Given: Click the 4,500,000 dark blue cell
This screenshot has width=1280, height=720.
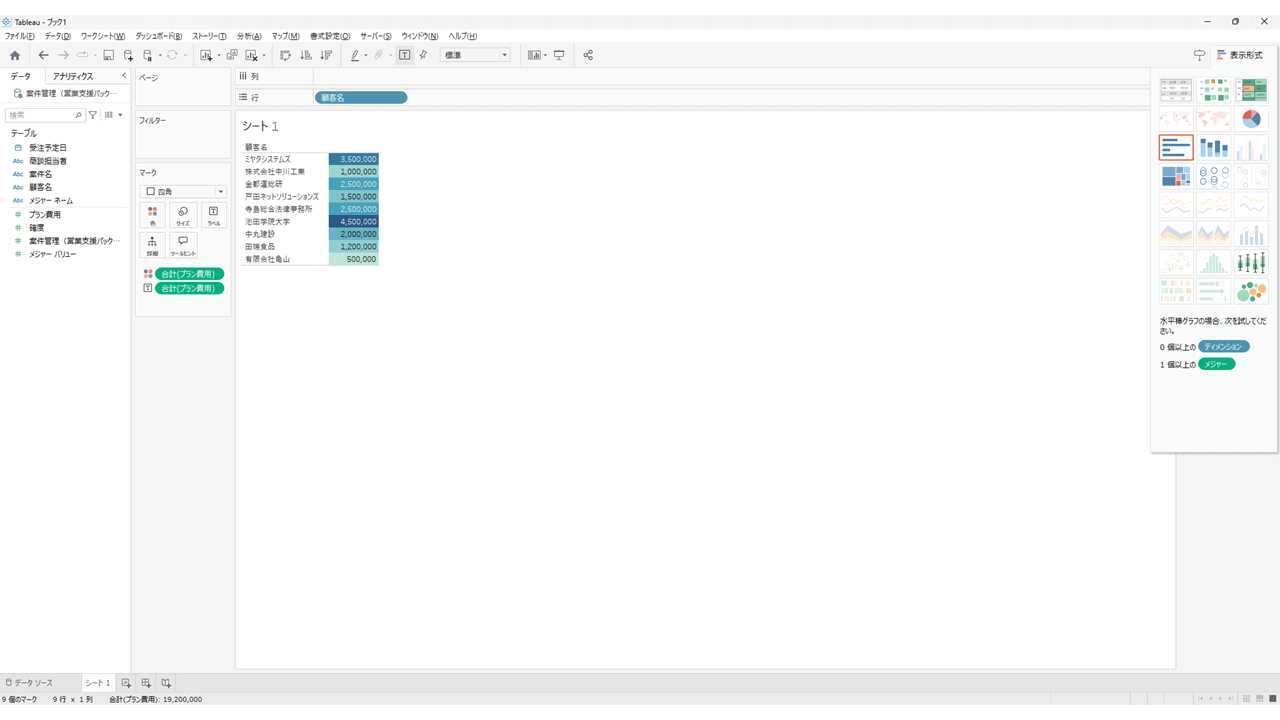Looking at the screenshot, I should pos(353,222).
